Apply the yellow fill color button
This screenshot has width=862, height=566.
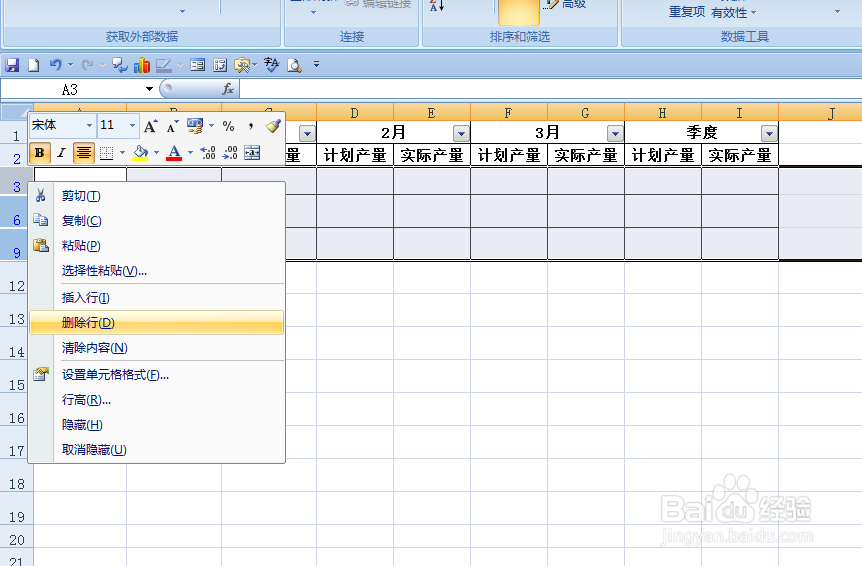coord(141,153)
